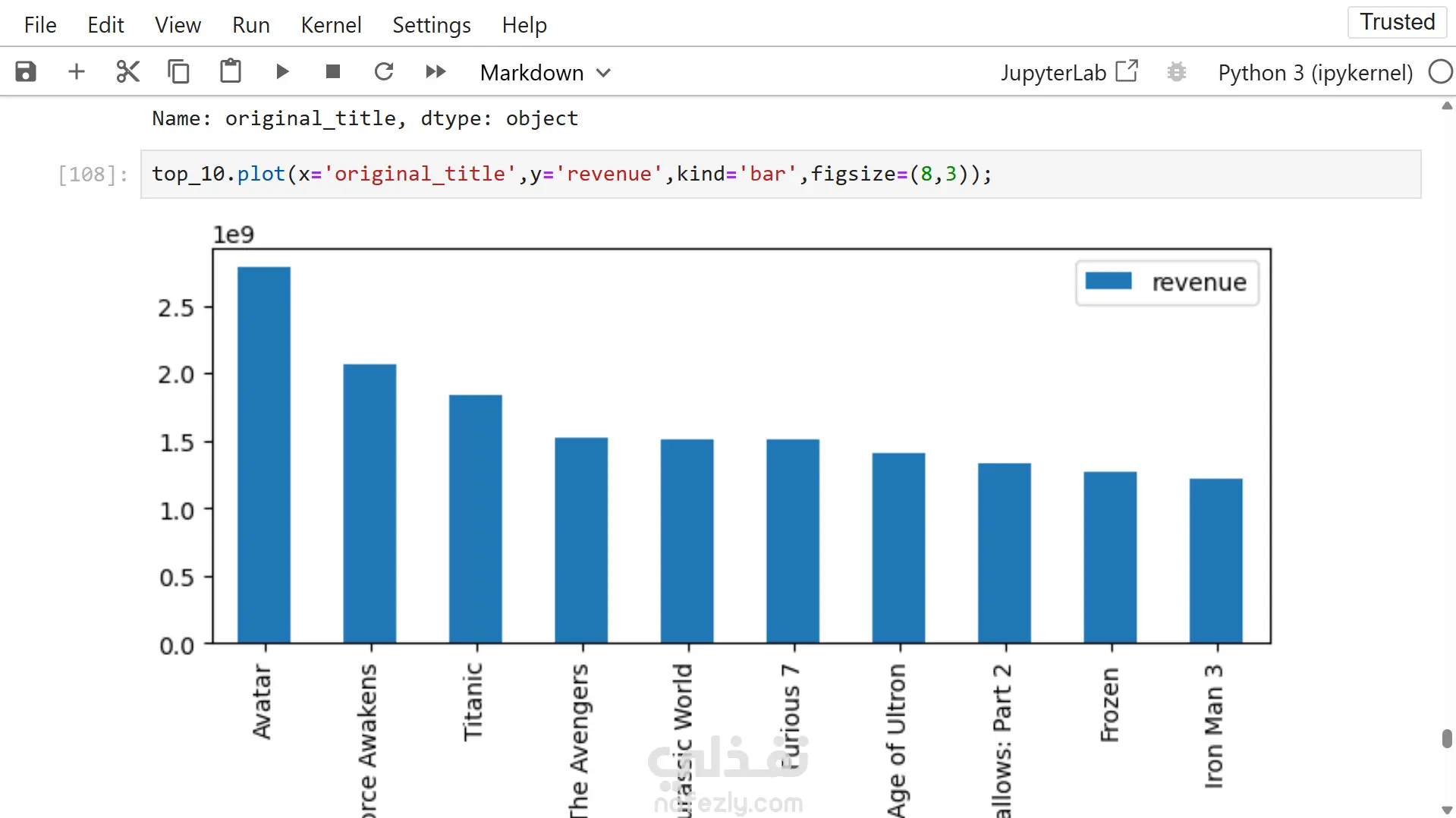Image resolution: width=1456 pixels, height=818 pixels.
Task: Click the revenue legend blue swatch
Action: 1108,282
